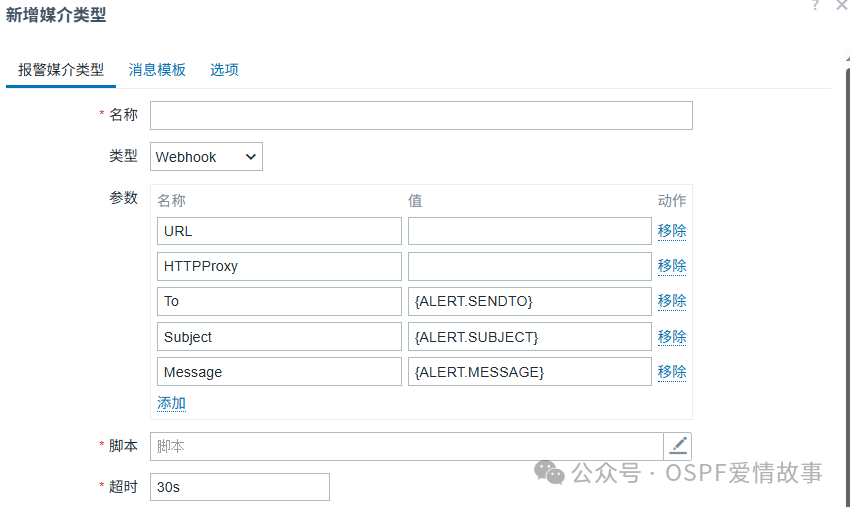Remove the To parameter row
The height and width of the screenshot is (507, 850).
point(672,301)
